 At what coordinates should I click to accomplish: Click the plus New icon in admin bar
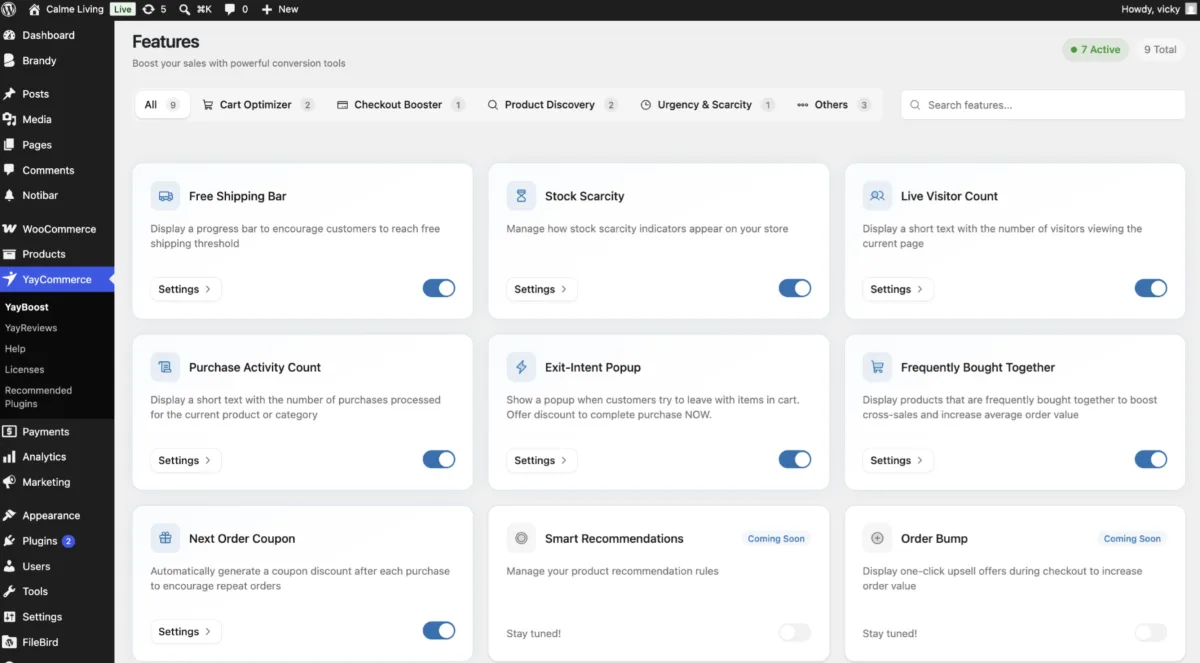click(x=267, y=9)
